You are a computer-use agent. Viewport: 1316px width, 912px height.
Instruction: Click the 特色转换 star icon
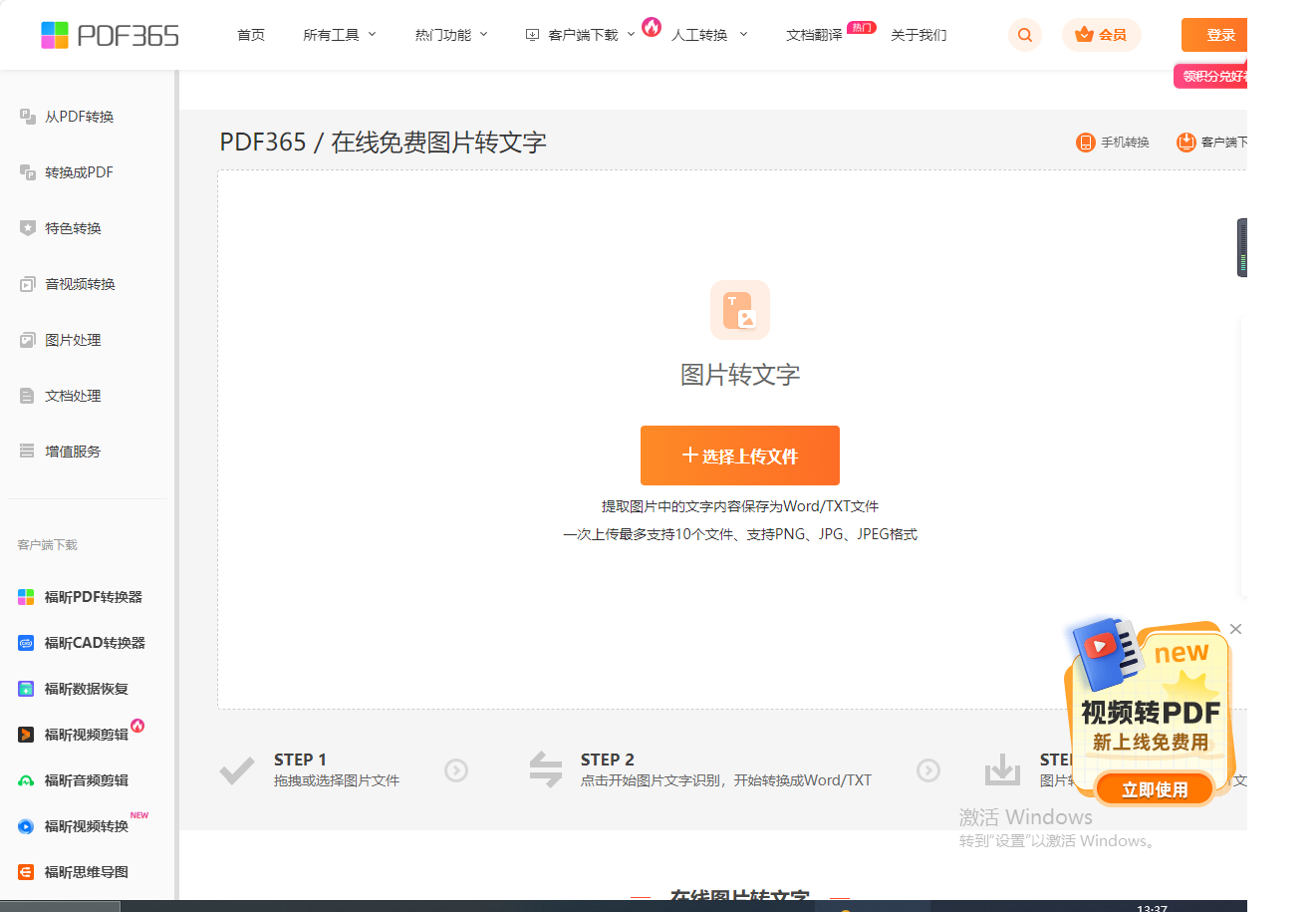(28, 228)
